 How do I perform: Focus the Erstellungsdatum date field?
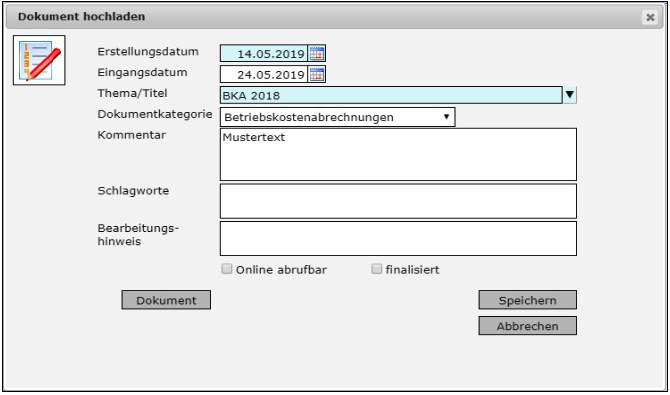point(264,53)
